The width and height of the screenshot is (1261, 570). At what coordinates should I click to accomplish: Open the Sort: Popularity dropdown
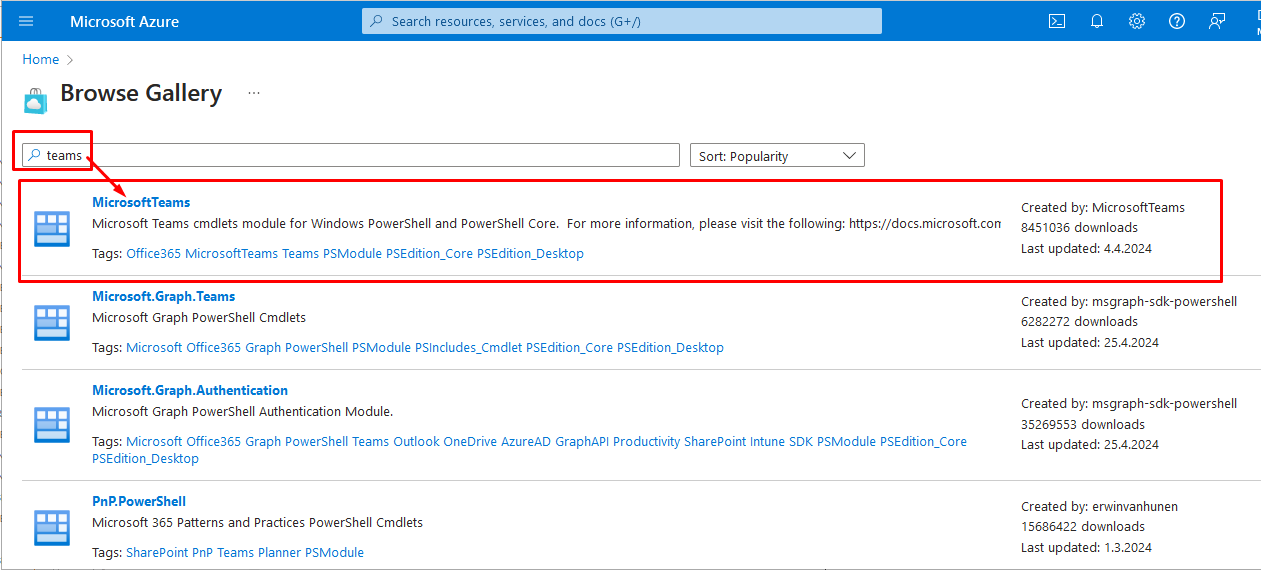coord(777,156)
